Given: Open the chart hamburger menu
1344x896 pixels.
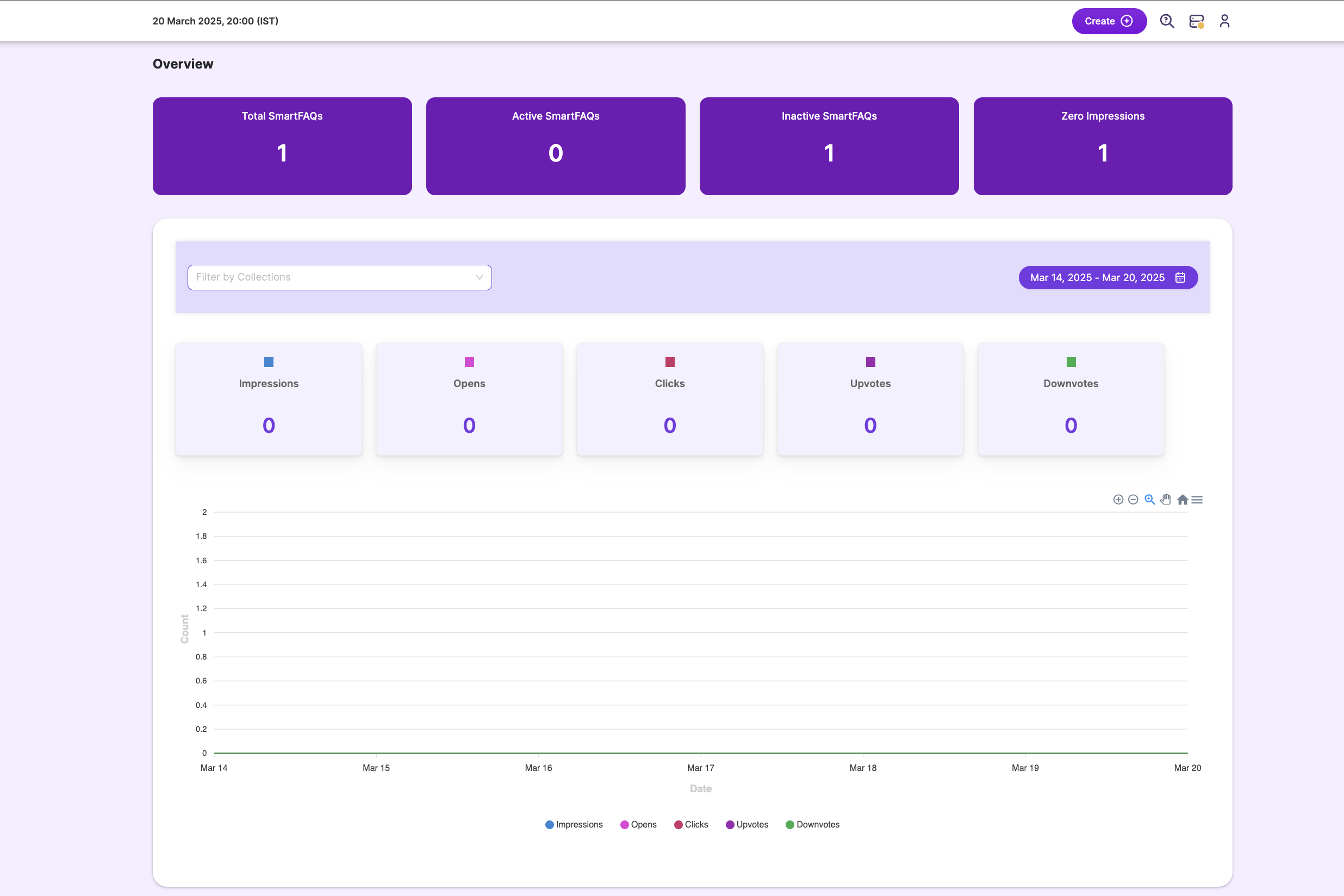Looking at the screenshot, I should click(1197, 500).
